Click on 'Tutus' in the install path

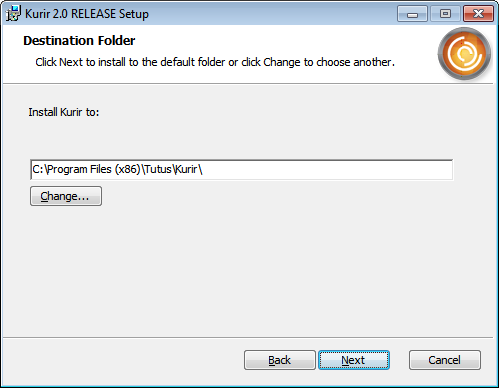pos(158,170)
